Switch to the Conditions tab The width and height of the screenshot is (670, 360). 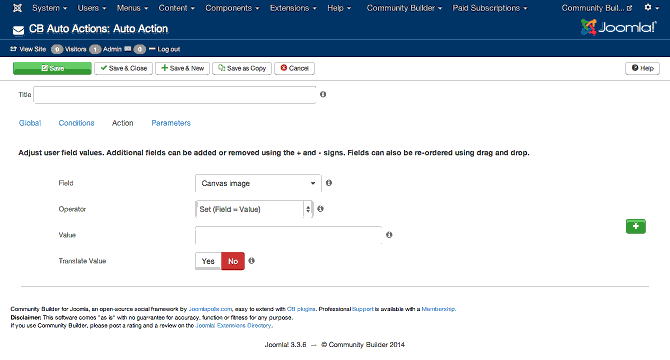tap(76, 123)
